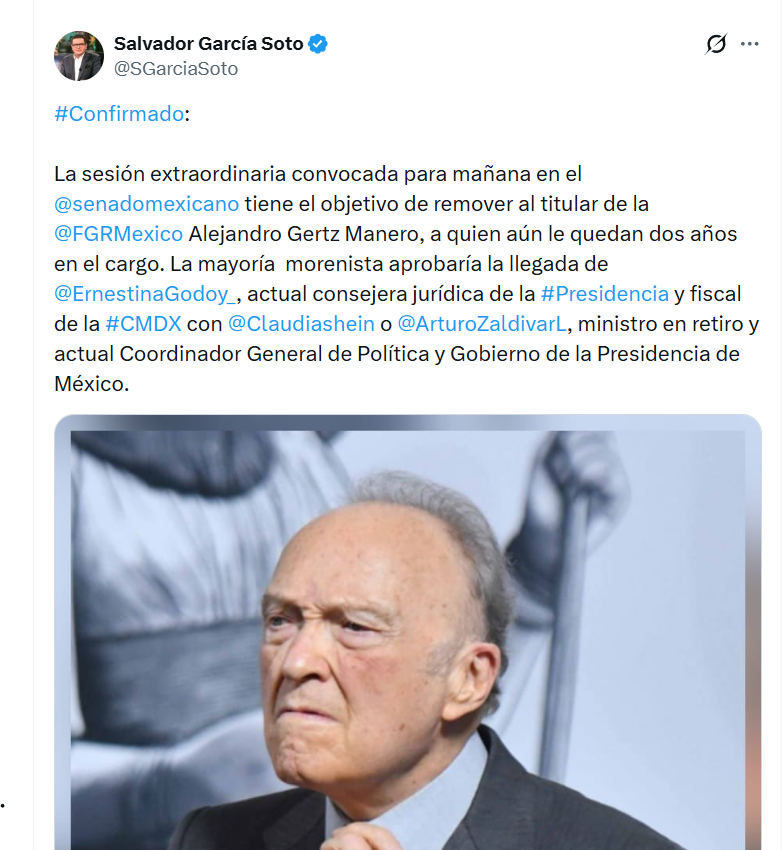This screenshot has height=850, width=782.
Task: Click the closing word 'México.' in the tweet
Action: point(92,384)
